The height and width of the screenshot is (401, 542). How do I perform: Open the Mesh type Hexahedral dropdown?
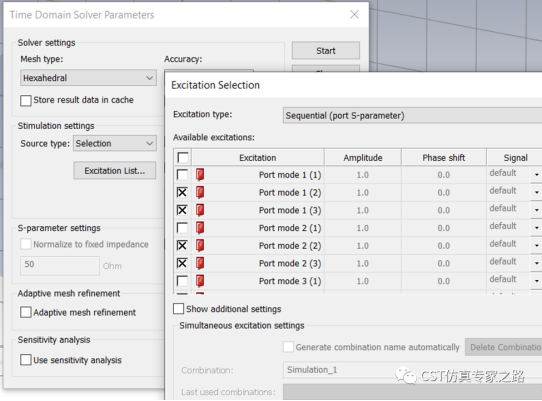88,78
